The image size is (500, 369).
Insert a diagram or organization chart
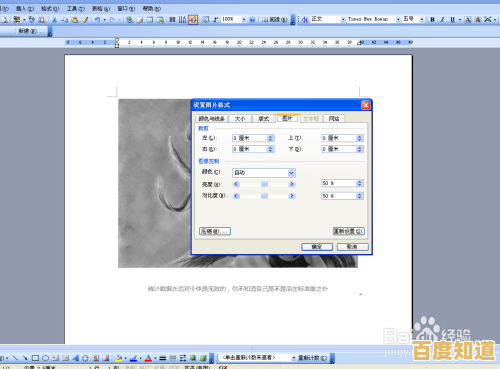click(85, 358)
